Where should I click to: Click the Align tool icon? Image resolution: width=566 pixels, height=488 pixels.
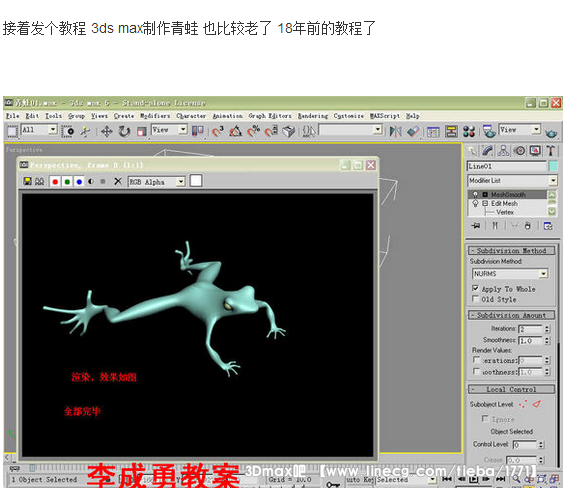(x=413, y=131)
